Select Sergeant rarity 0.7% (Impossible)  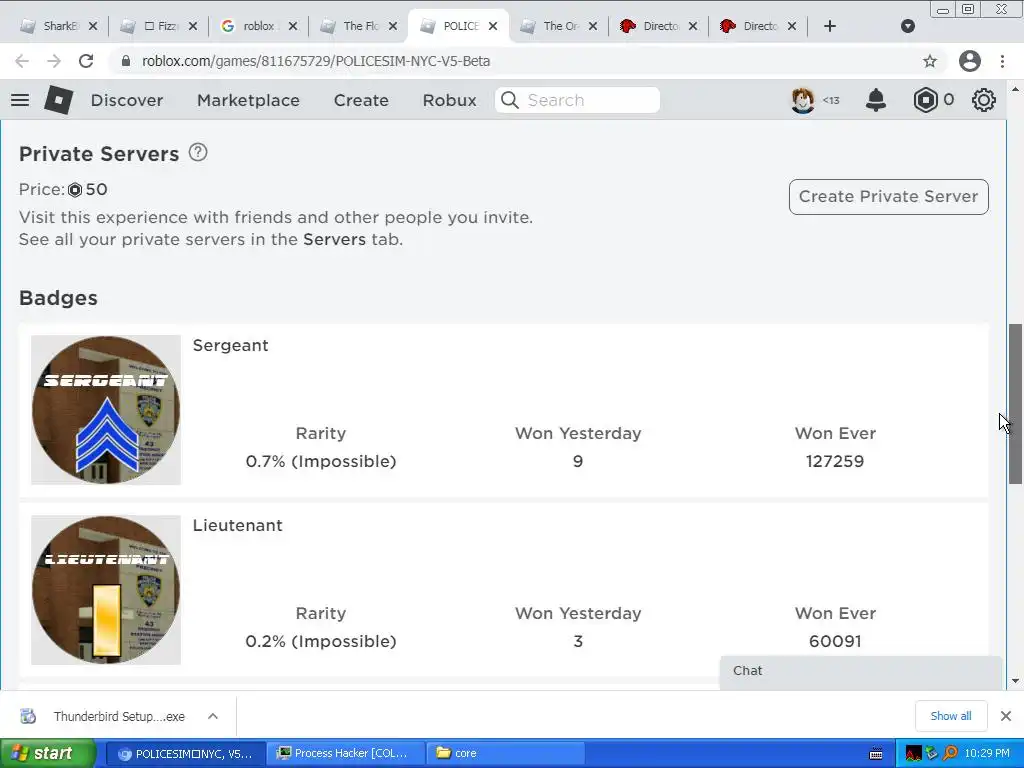[321, 461]
